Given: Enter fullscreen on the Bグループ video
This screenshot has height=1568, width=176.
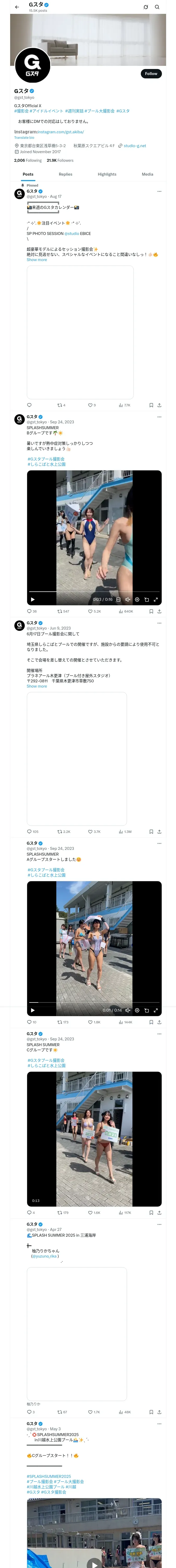Looking at the screenshot, I should point(155,599).
